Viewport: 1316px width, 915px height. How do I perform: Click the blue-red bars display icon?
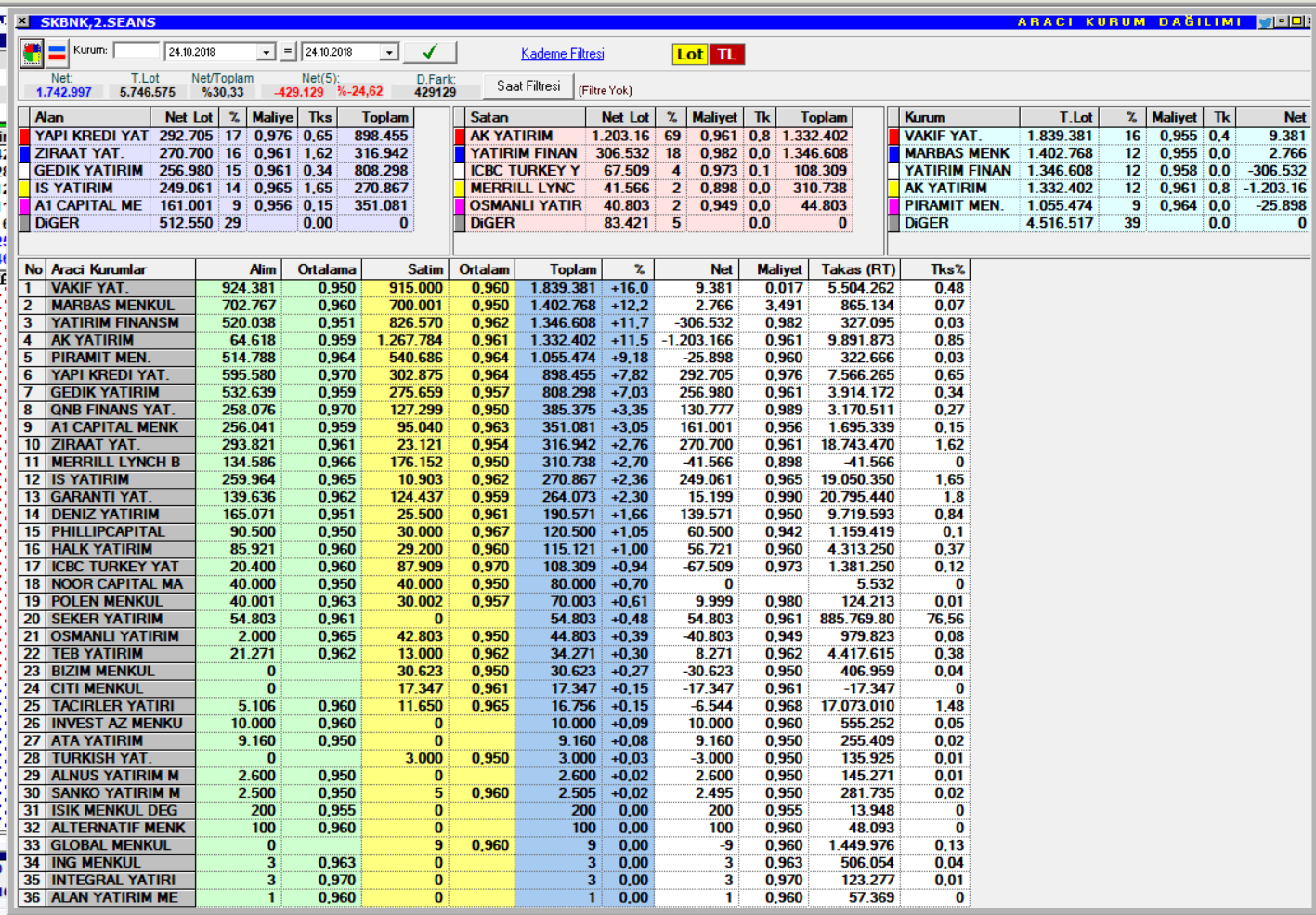click(57, 53)
